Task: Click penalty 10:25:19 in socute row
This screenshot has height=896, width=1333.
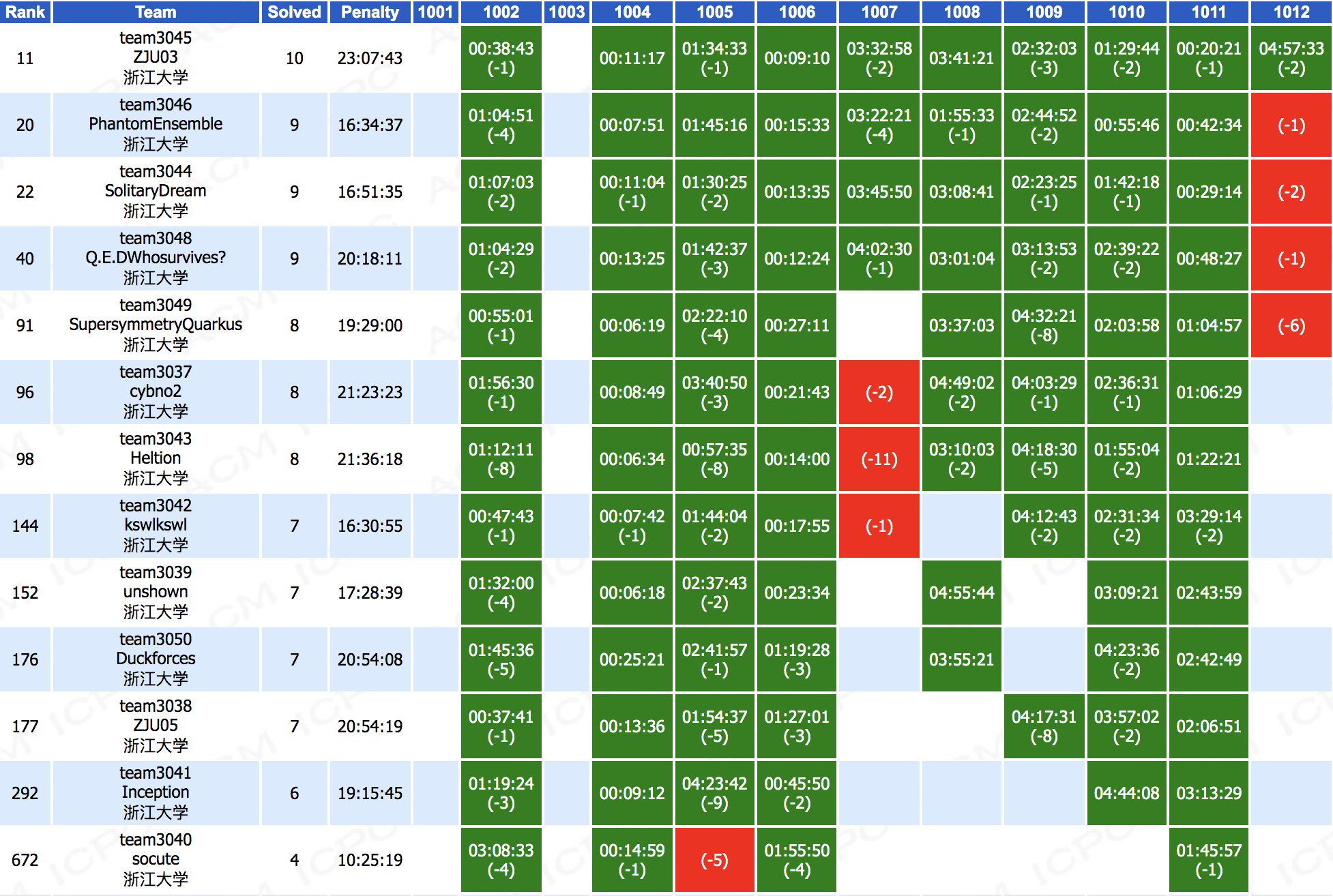Action: 370,860
